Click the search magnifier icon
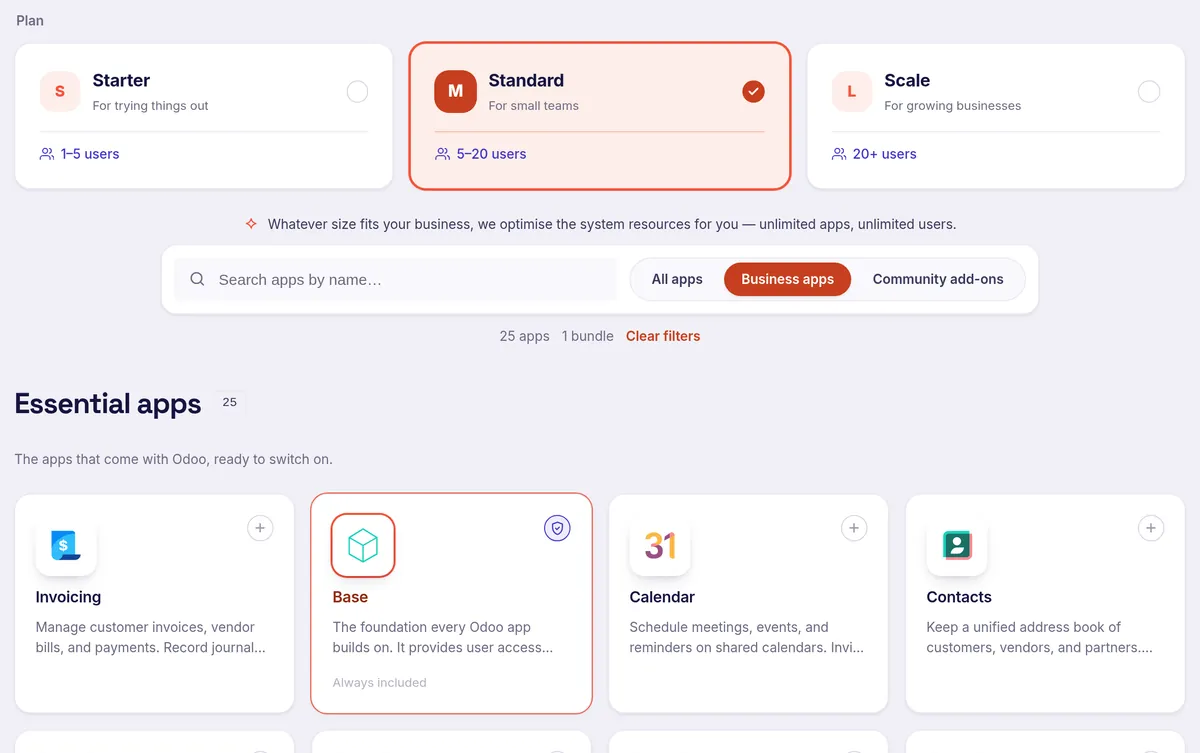 click(197, 279)
